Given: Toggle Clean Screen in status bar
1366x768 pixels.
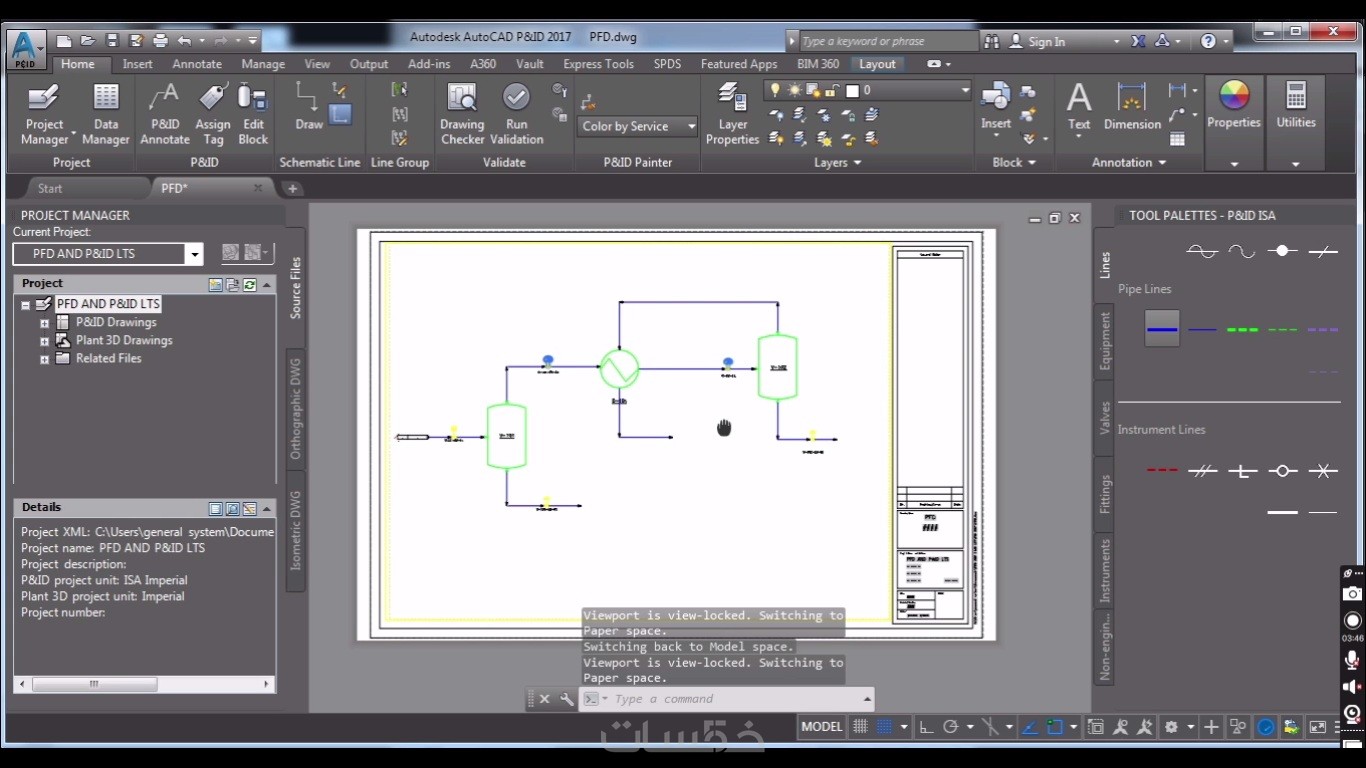Looking at the screenshot, I should (x=1318, y=727).
